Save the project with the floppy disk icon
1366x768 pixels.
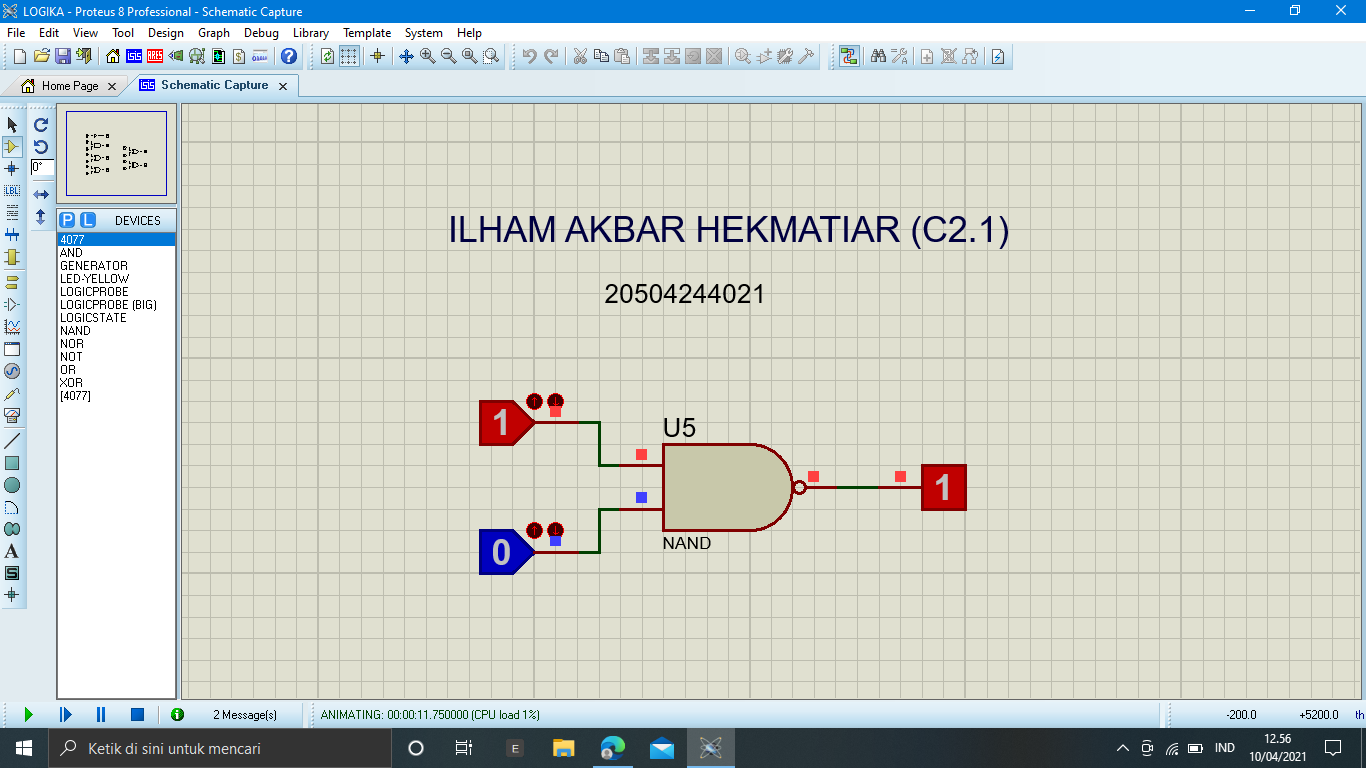pyautogui.click(x=62, y=56)
